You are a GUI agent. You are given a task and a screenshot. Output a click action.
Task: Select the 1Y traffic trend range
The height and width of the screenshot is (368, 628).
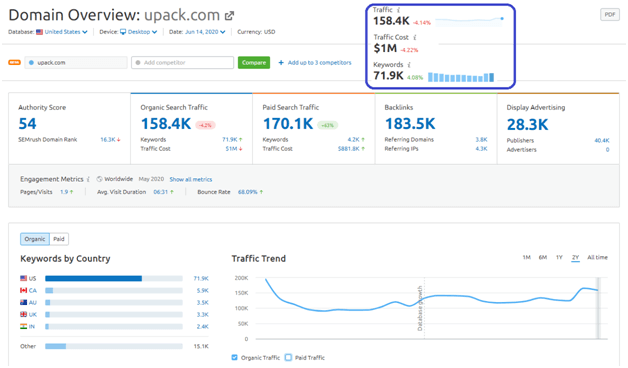pos(559,257)
